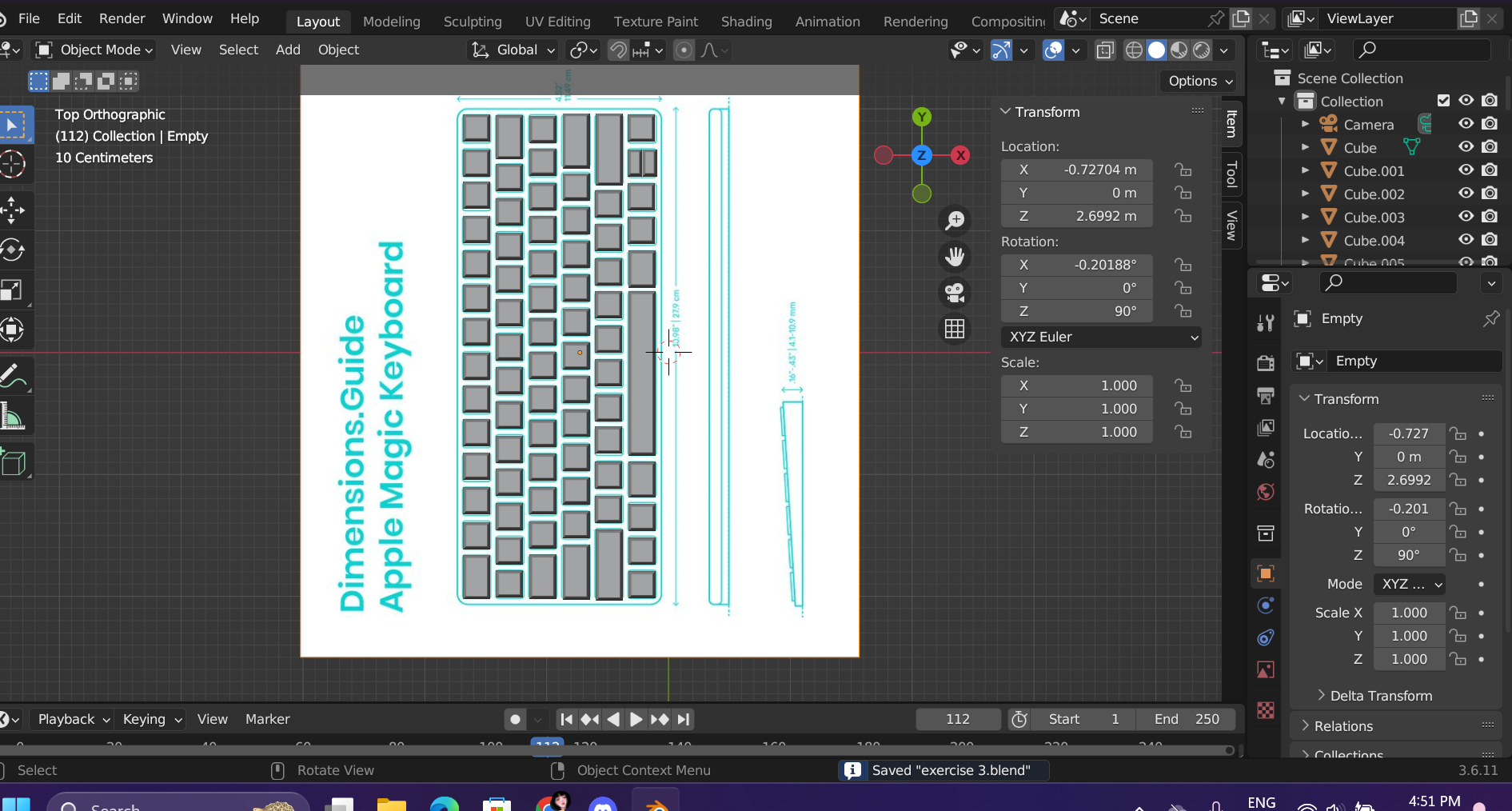Toggle the camera view icon

tap(955, 293)
